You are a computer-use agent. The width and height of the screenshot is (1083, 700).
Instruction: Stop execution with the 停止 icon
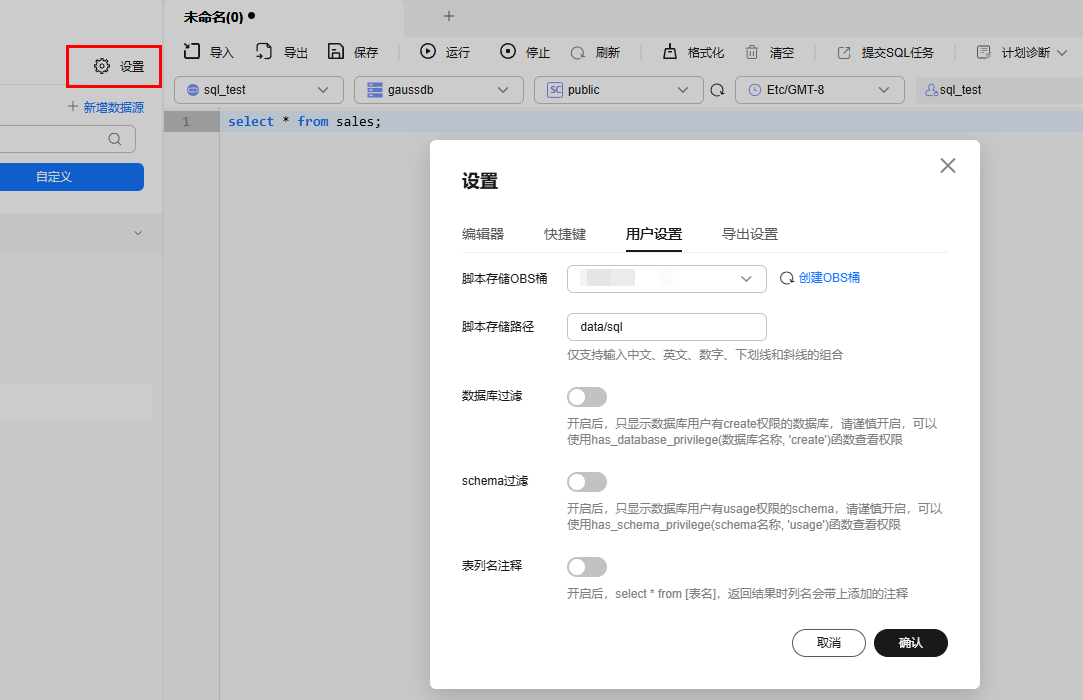pos(508,52)
